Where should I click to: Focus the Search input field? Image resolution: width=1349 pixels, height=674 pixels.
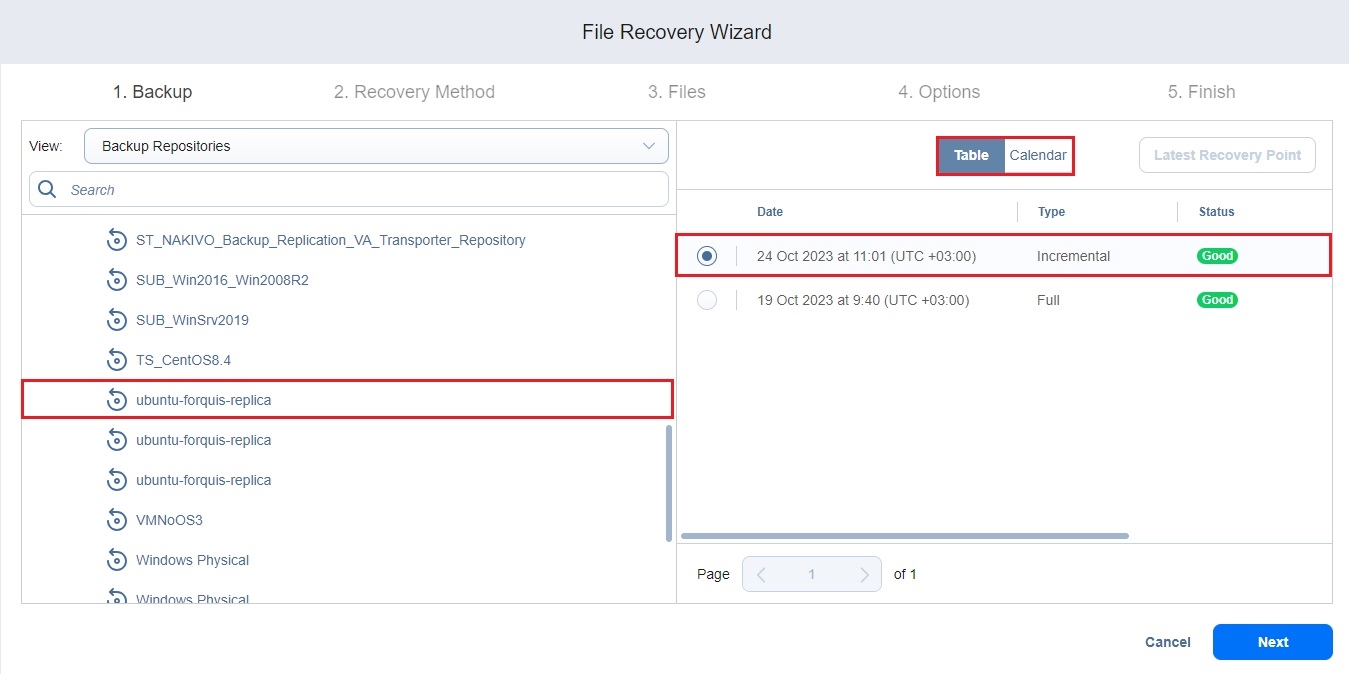point(360,189)
